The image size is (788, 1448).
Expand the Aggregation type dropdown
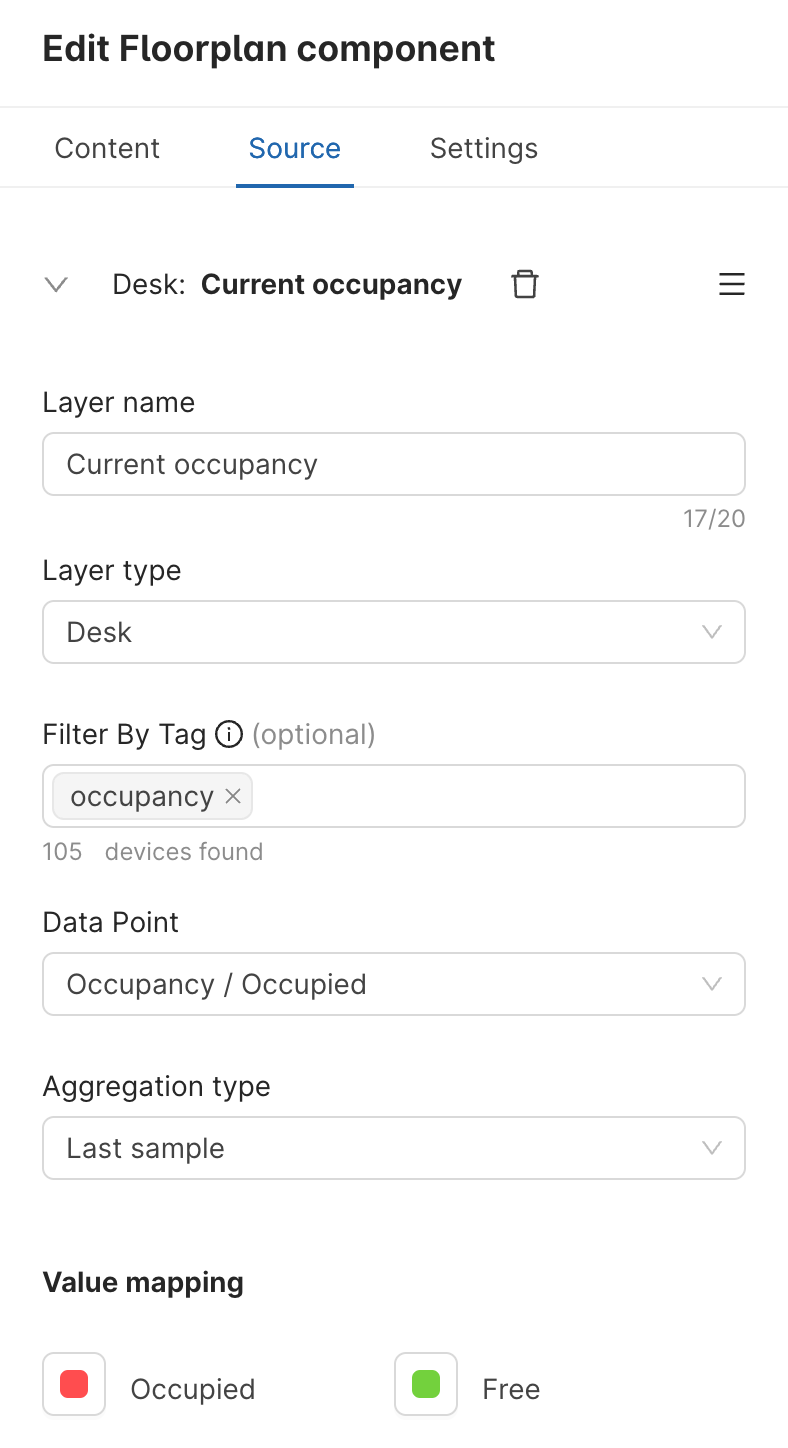pyautogui.click(x=394, y=1148)
